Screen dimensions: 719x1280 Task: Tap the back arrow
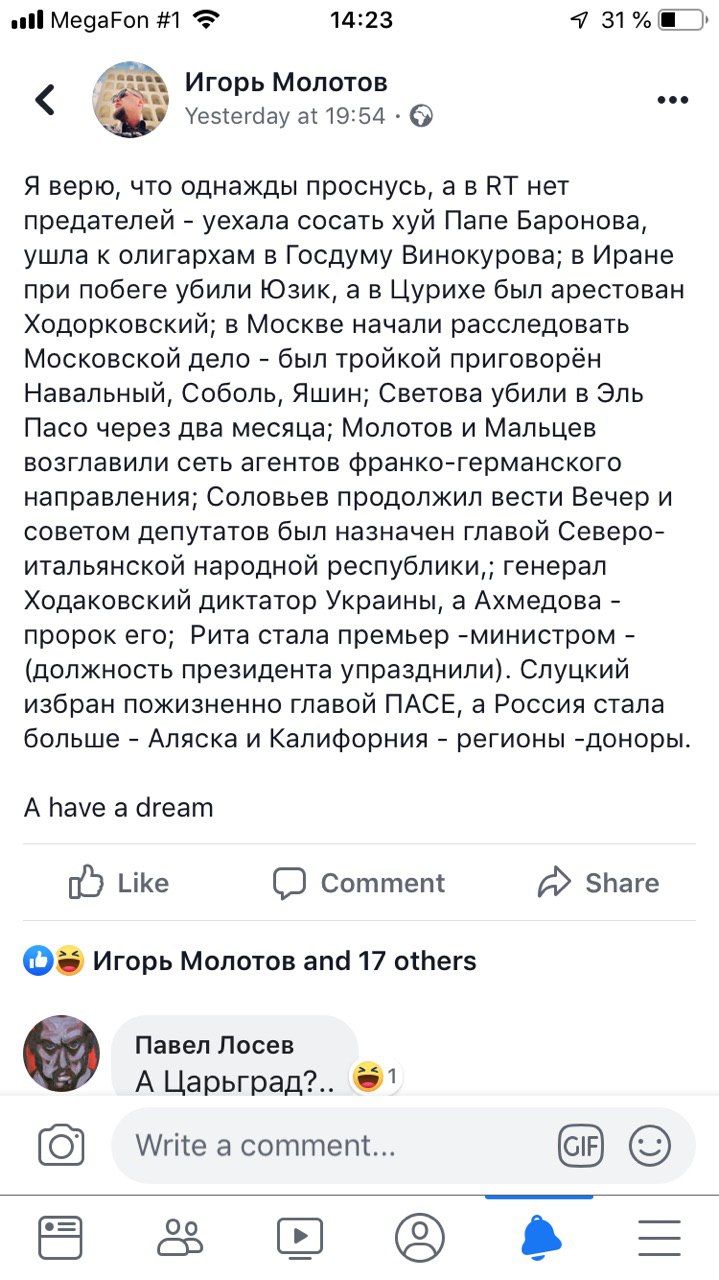point(45,99)
